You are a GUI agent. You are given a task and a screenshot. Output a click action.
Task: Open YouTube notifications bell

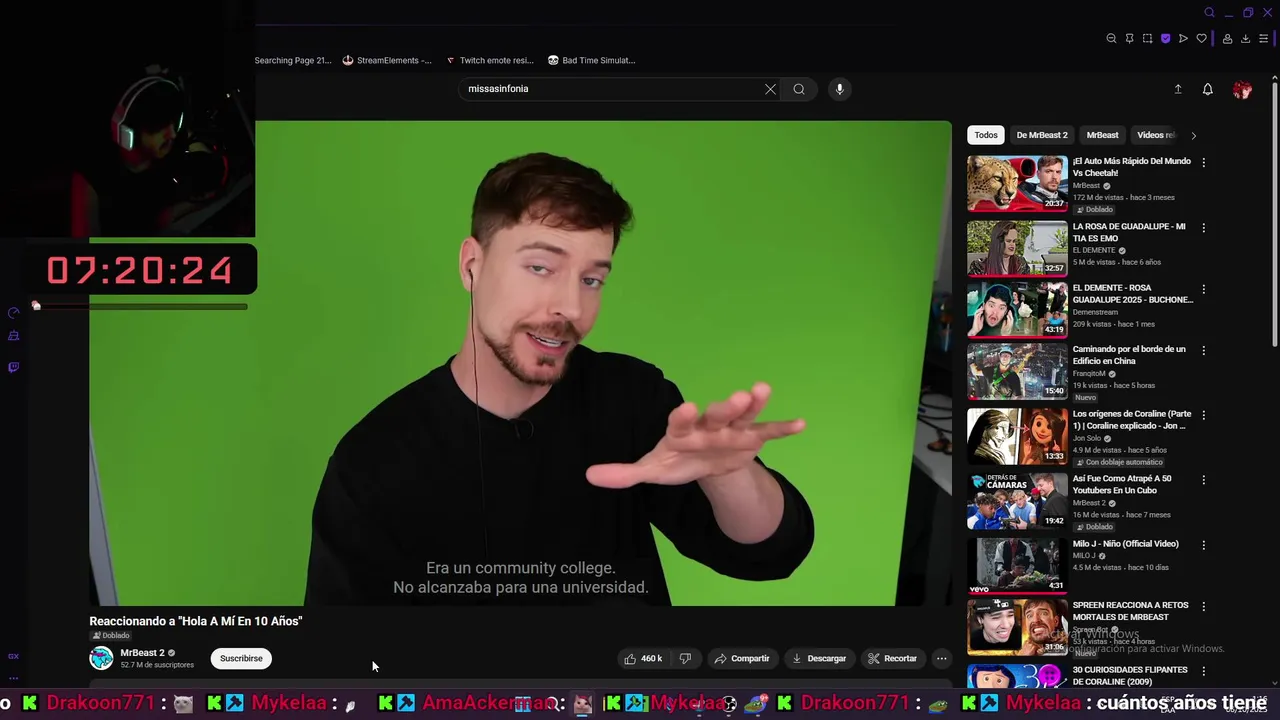point(1208,89)
